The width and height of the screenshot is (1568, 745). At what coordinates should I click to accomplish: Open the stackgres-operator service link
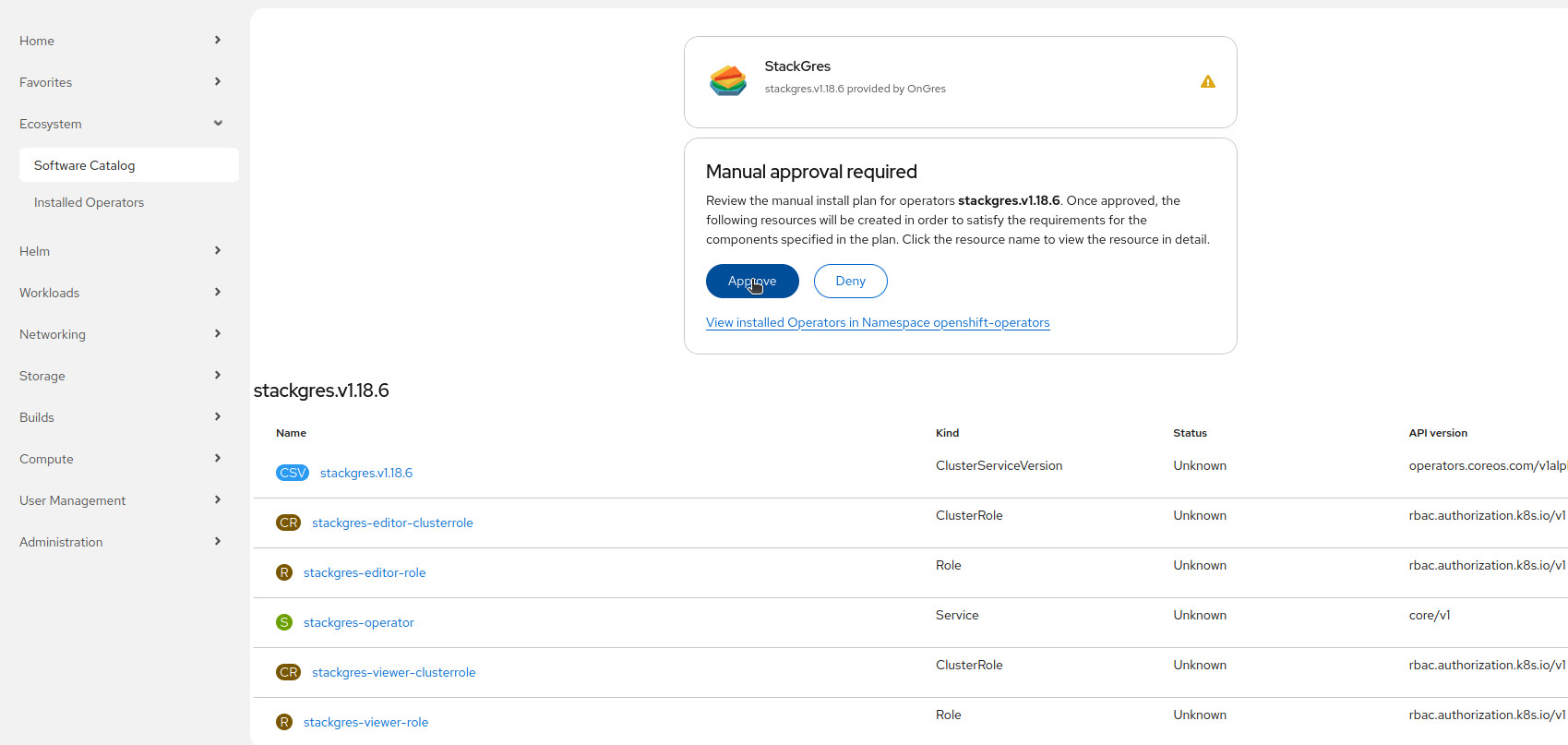pos(359,622)
